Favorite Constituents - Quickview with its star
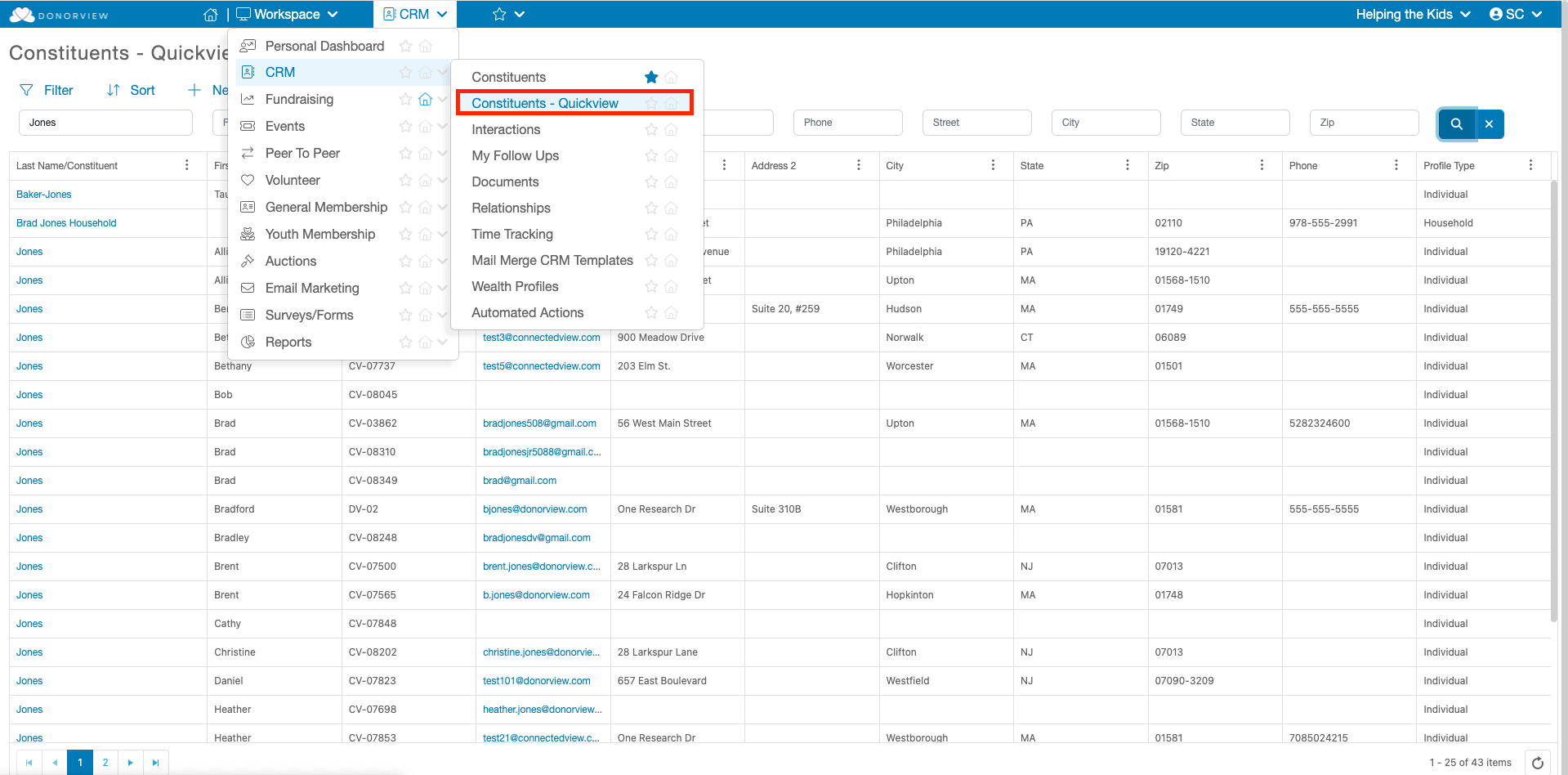 651,104
